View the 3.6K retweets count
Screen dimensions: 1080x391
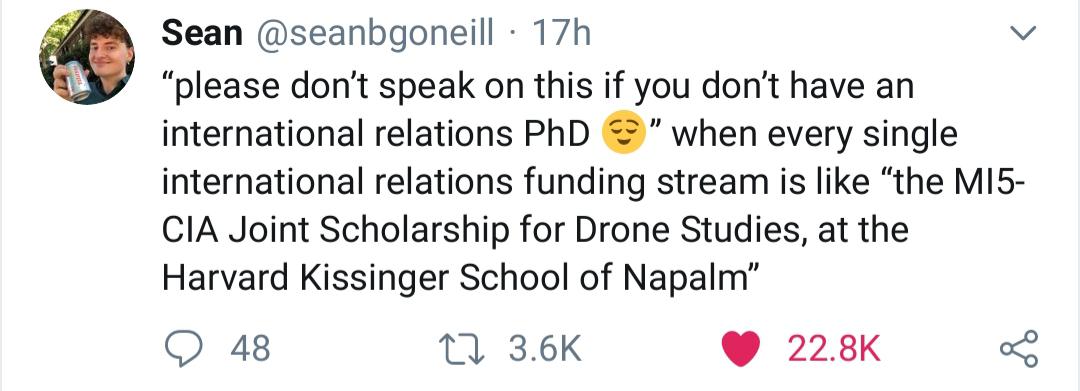[x=546, y=348]
